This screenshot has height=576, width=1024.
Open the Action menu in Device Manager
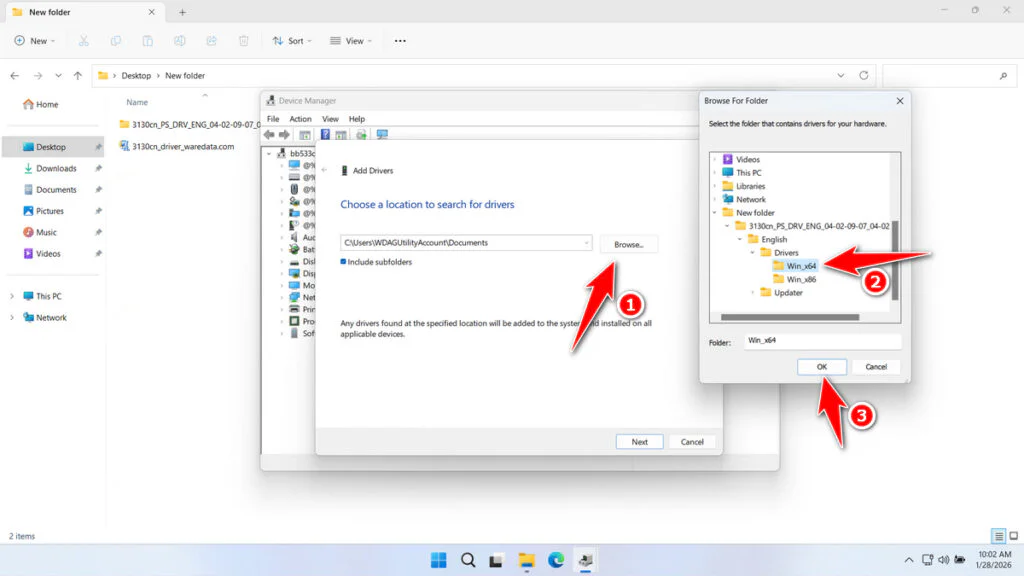point(300,119)
